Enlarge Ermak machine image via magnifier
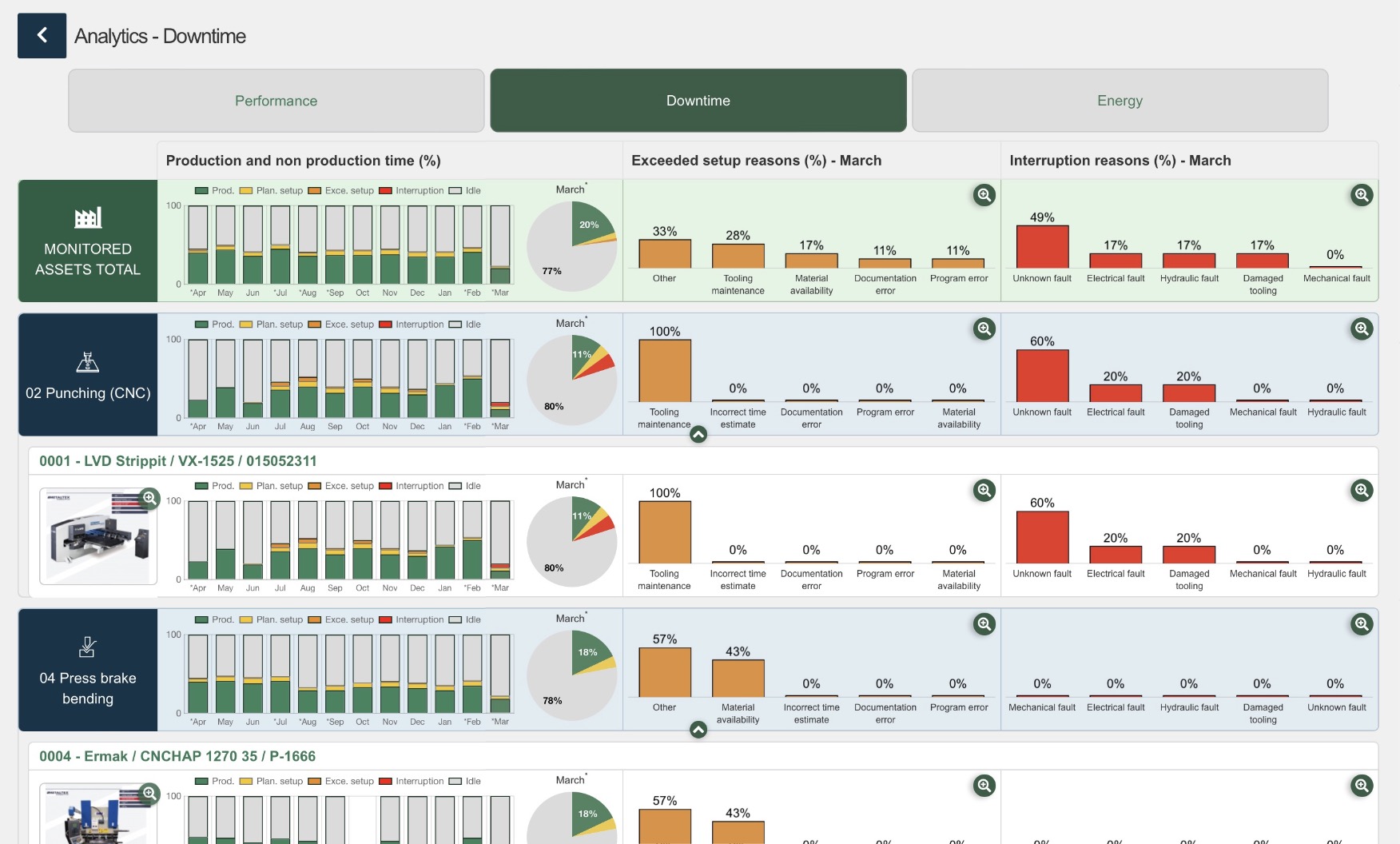 click(x=149, y=794)
